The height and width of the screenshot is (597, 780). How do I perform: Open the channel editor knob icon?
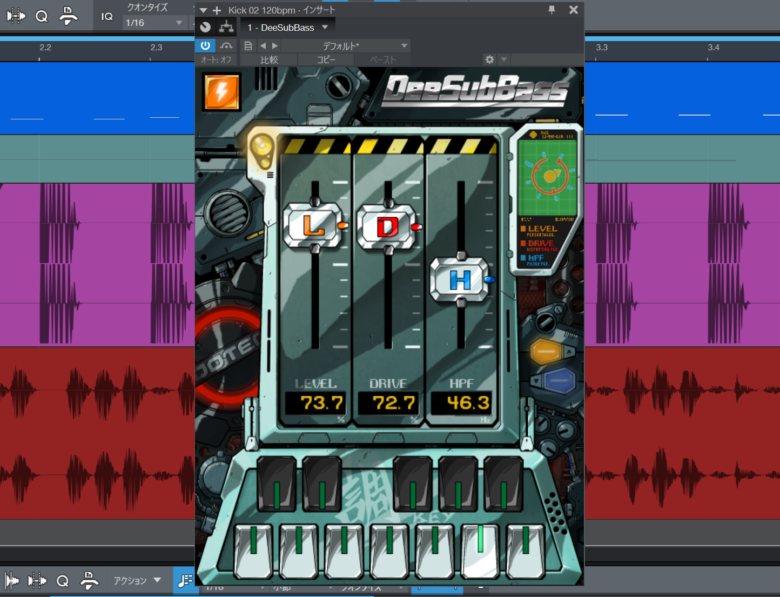click(x=205, y=27)
